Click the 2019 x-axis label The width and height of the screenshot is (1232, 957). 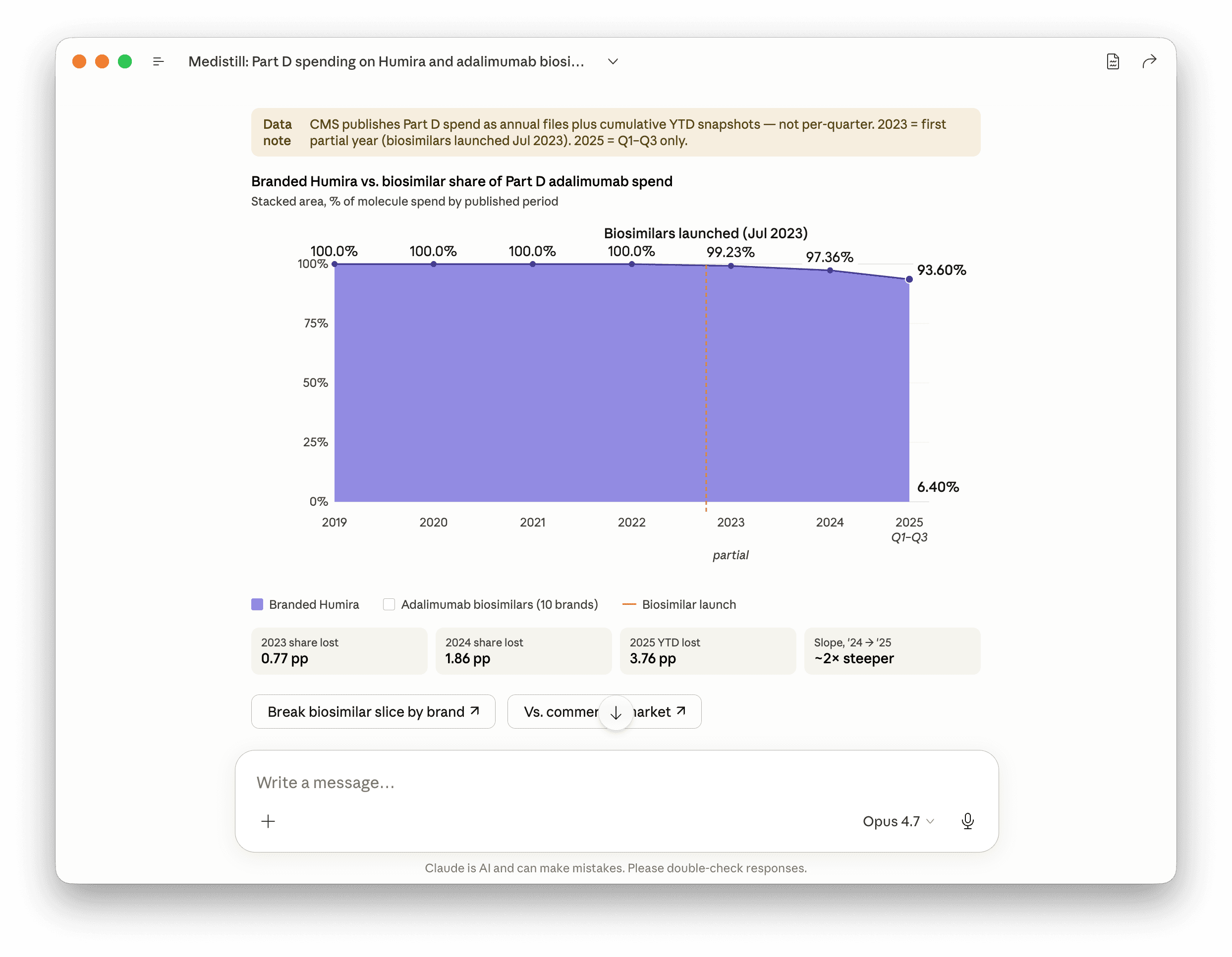pyautogui.click(x=334, y=522)
